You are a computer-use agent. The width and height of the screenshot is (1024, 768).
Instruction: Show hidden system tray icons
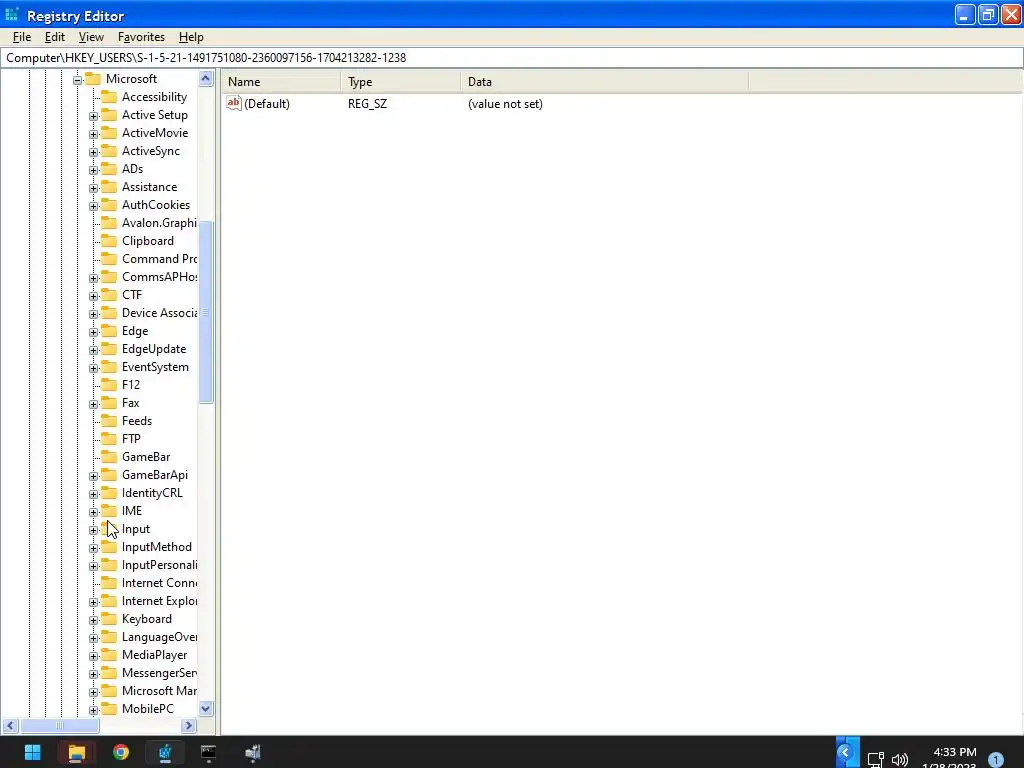coord(847,752)
